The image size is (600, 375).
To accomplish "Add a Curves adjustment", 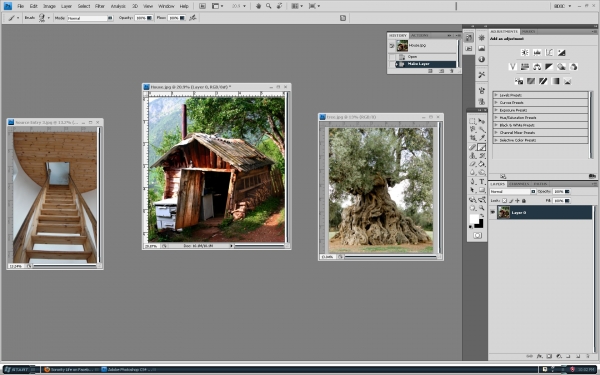I will pos(549,52).
